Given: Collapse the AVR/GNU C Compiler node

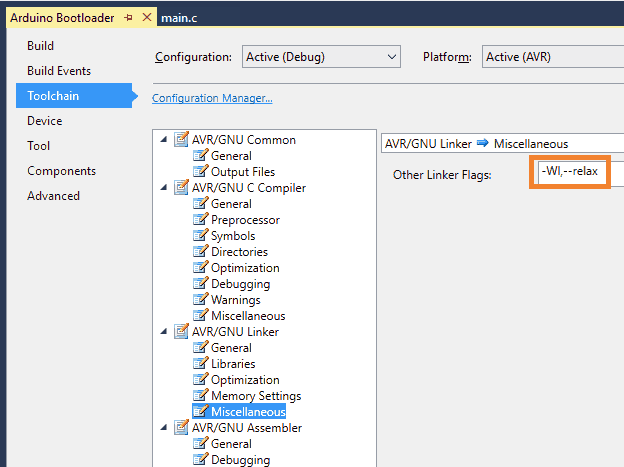Looking at the screenshot, I should tap(164, 188).
